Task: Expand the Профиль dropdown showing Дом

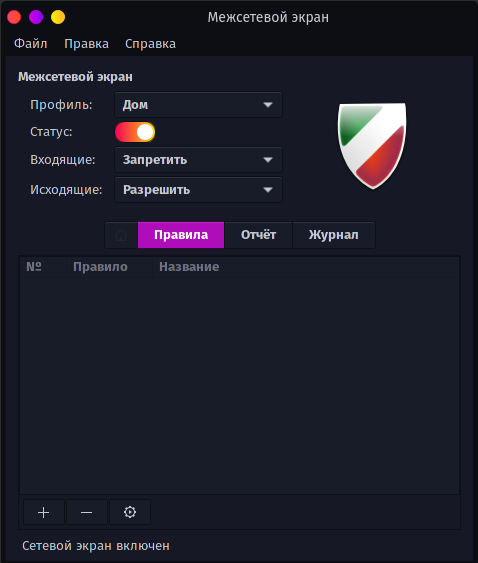Action: click(199, 105)
